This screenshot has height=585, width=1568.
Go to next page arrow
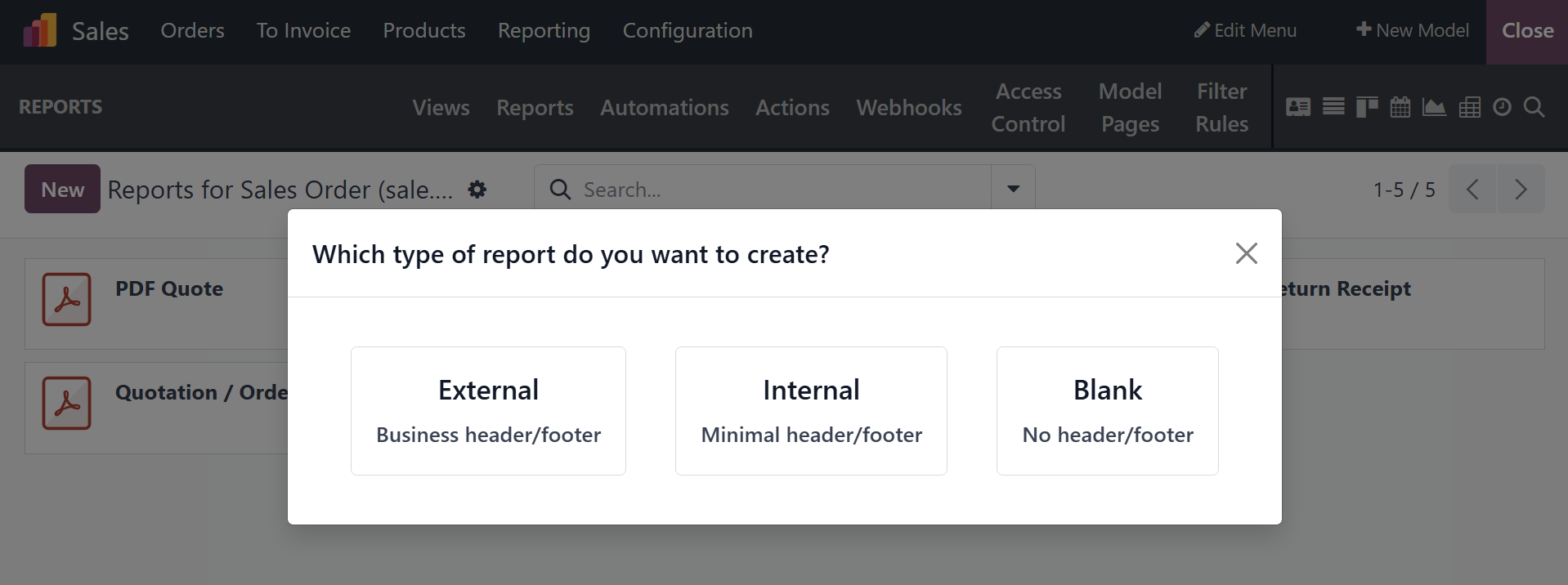(x=1521, y=190)
